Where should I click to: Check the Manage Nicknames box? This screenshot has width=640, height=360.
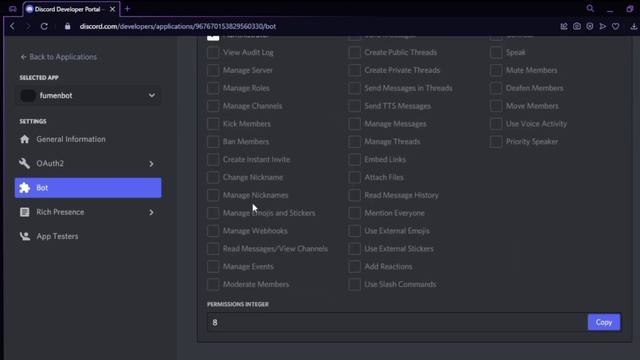213,195
